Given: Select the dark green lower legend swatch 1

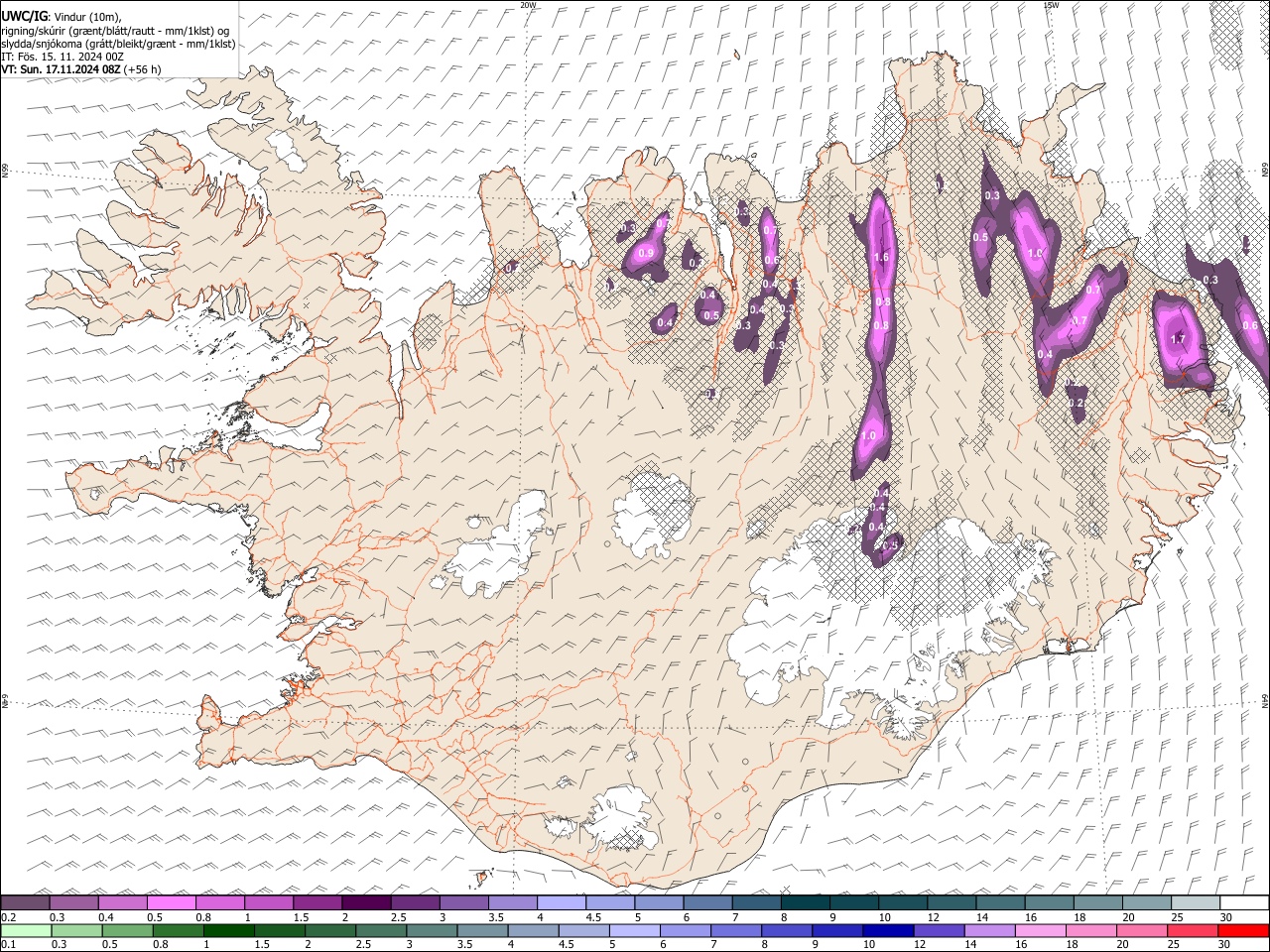Looking at the screenshot, I should click(228, 930).
